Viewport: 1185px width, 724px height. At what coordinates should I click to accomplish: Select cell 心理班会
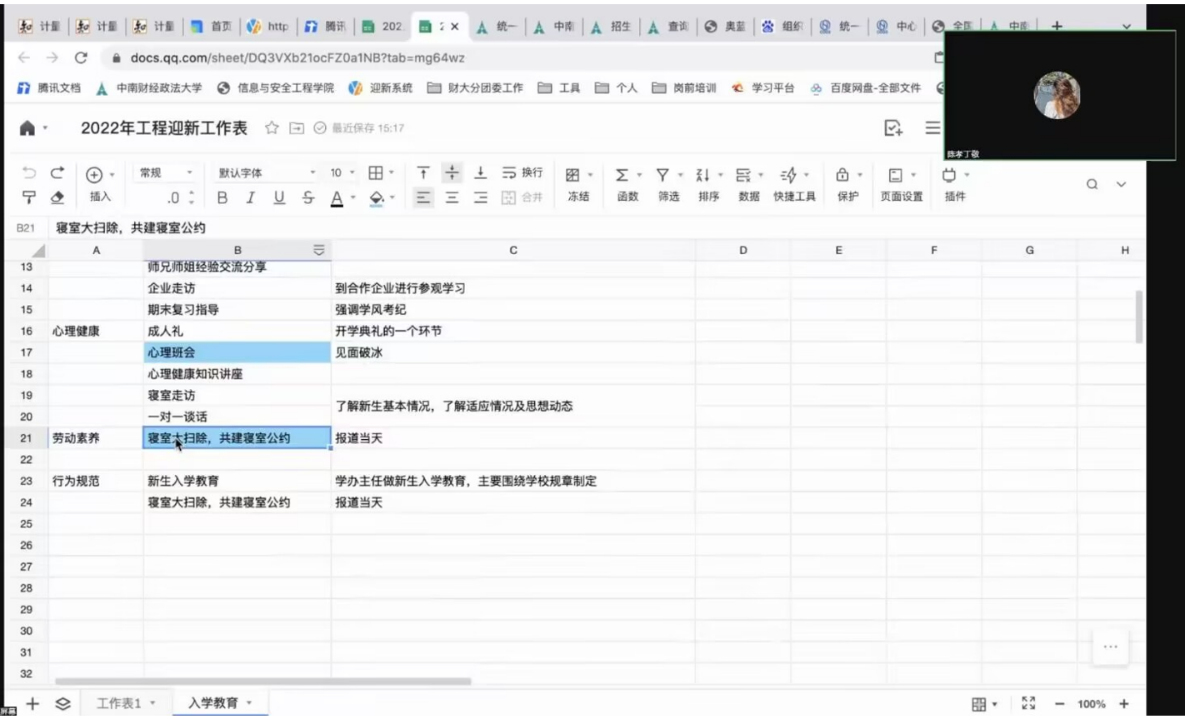pos(237,352)
